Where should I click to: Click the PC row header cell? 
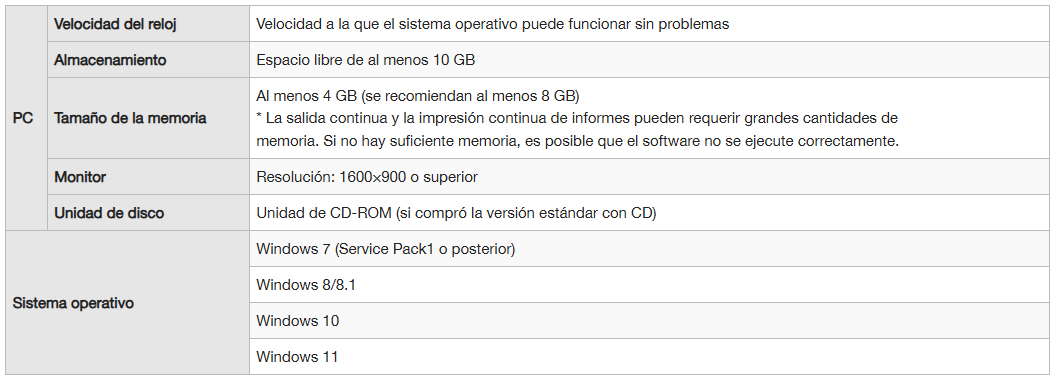[x=26, y=118]
